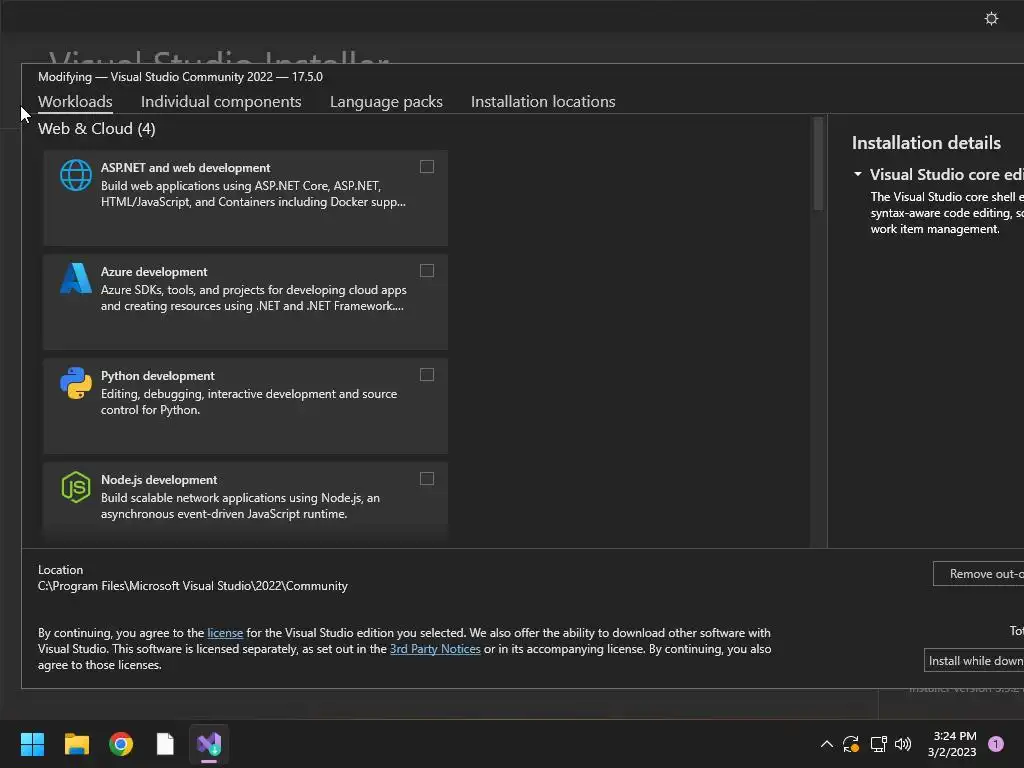Show hidden system tray icons
Viewport: 1024px width, 768px height.
(826, 744)
